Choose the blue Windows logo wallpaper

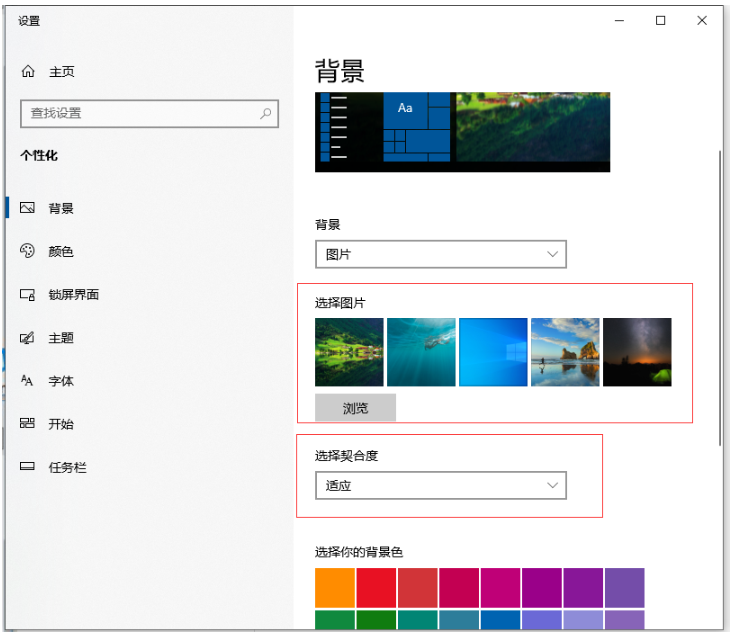[x=493, y=352]
